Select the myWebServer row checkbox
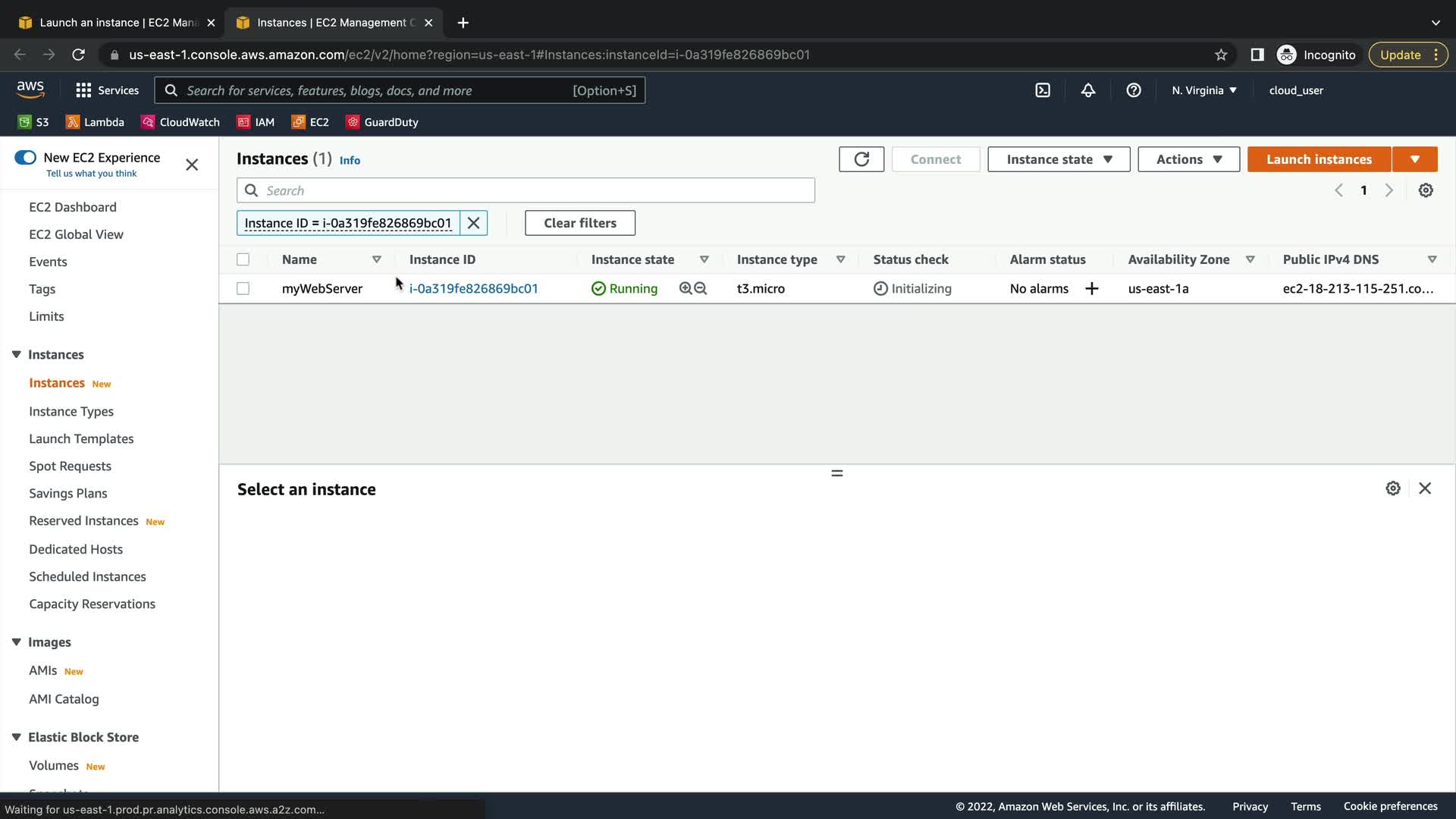Image resolution: width=1456 pixels, height=819 pixels. (x=243, y=289)
